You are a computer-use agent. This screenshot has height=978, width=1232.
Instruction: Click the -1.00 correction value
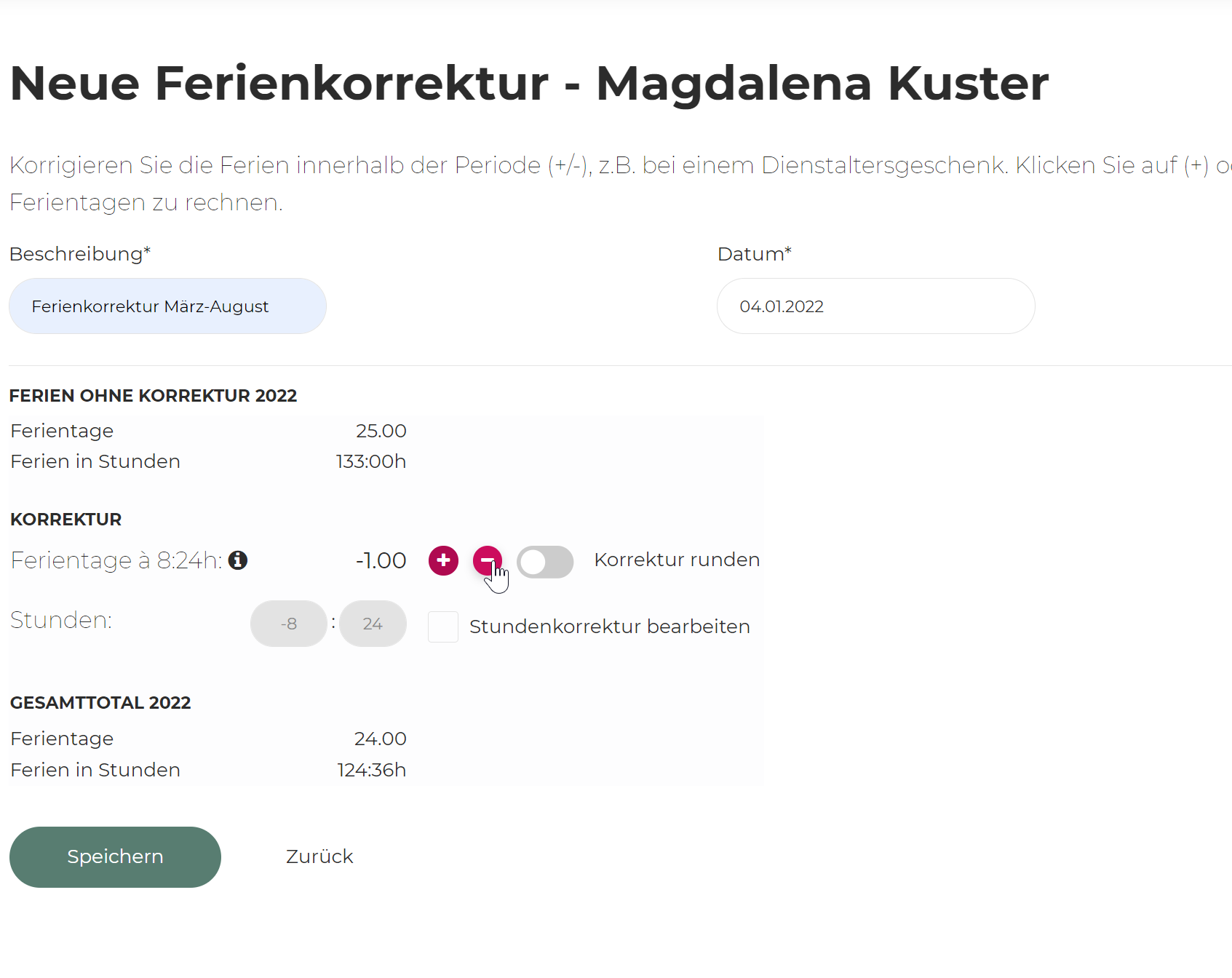tap(381, 560)
